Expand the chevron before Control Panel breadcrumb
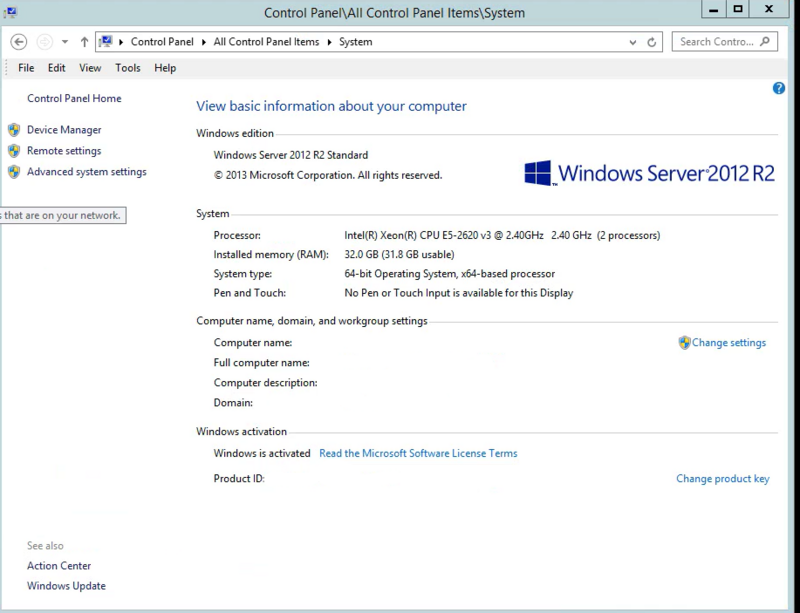 [x=121, y=42]
